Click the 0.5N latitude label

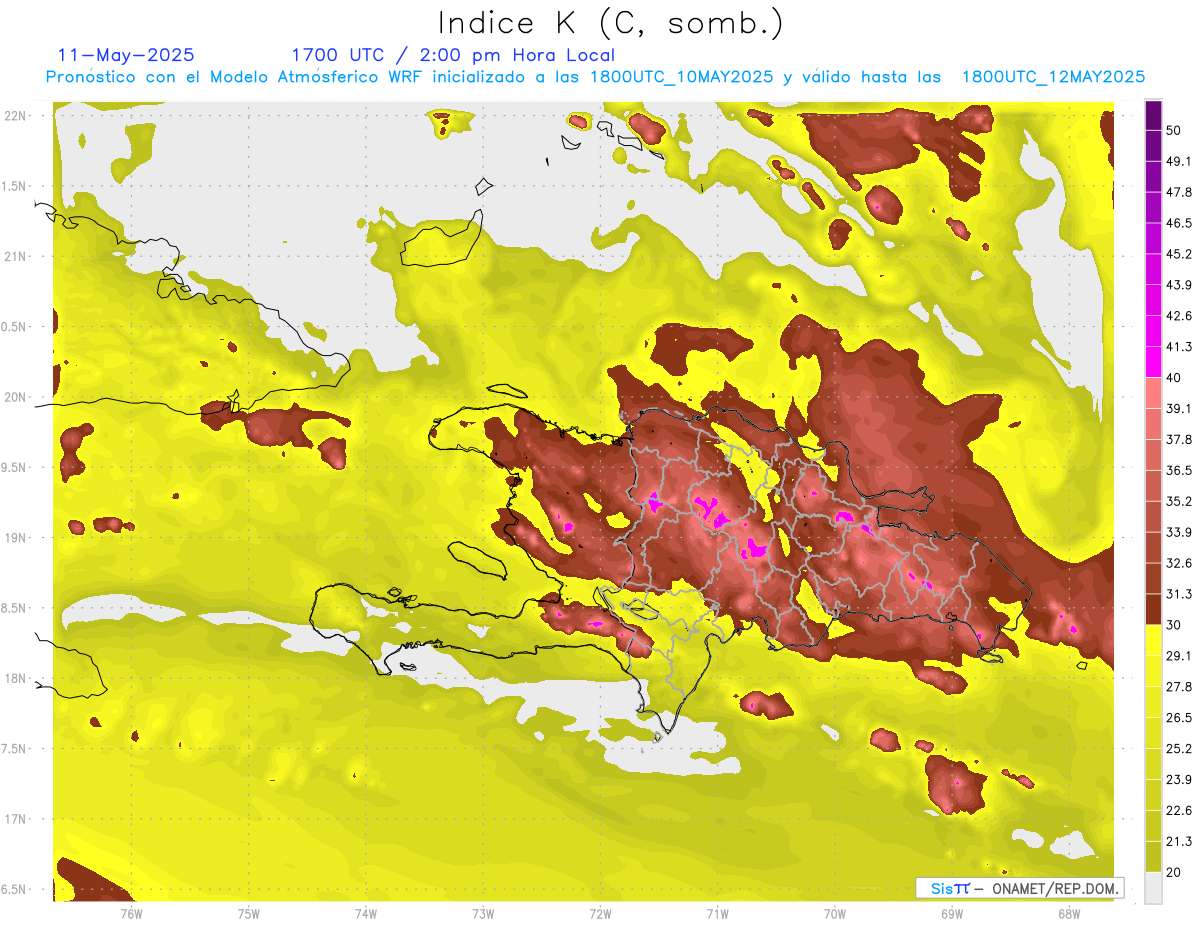(15, 327)
